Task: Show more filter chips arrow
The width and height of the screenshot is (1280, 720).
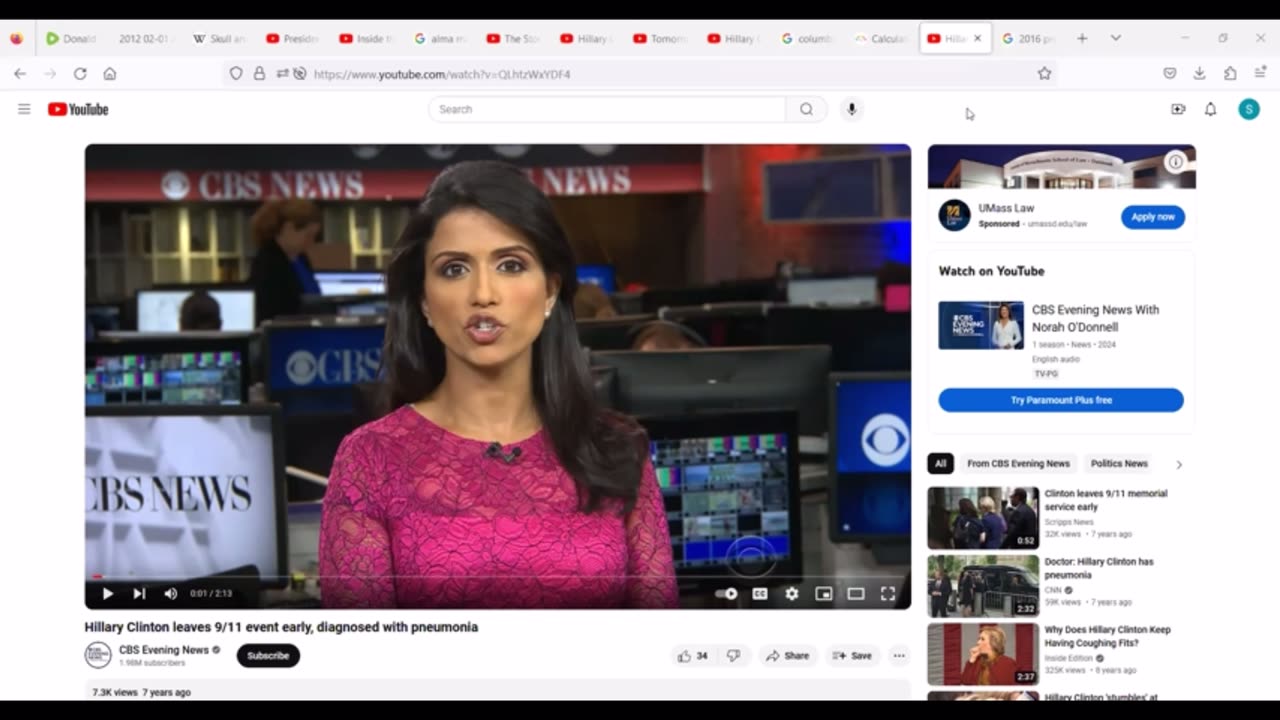Action: click(1179, 464)
